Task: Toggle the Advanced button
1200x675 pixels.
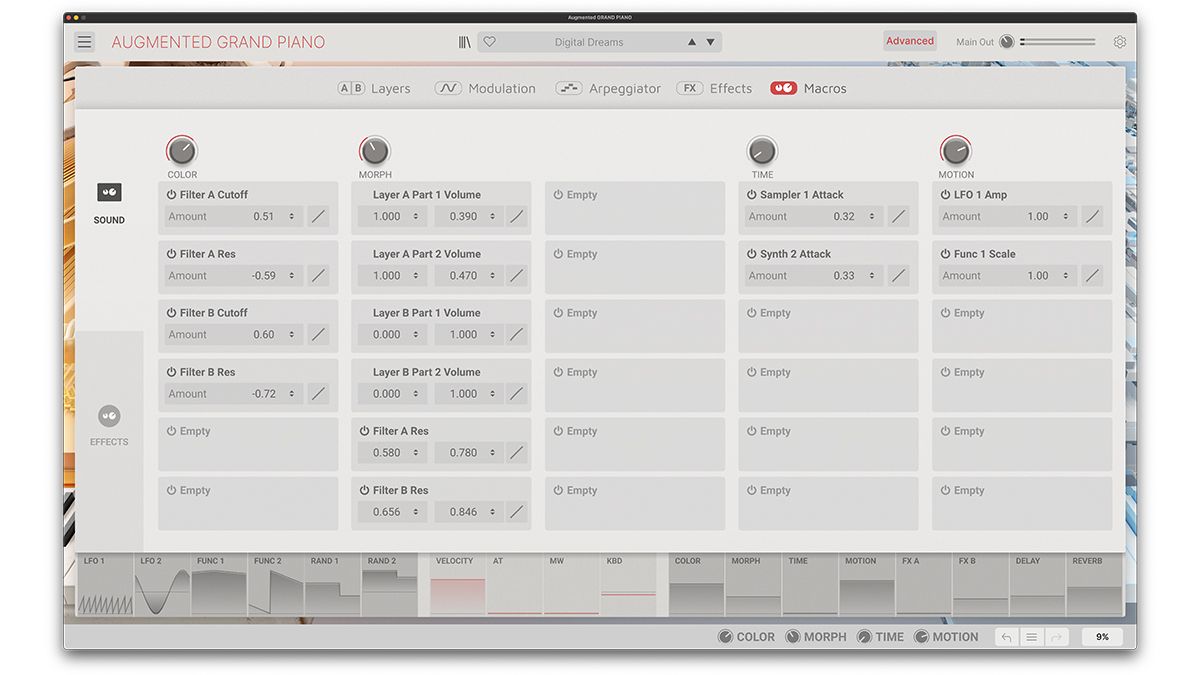Action: pyautogui.click(x=910, y=41)
